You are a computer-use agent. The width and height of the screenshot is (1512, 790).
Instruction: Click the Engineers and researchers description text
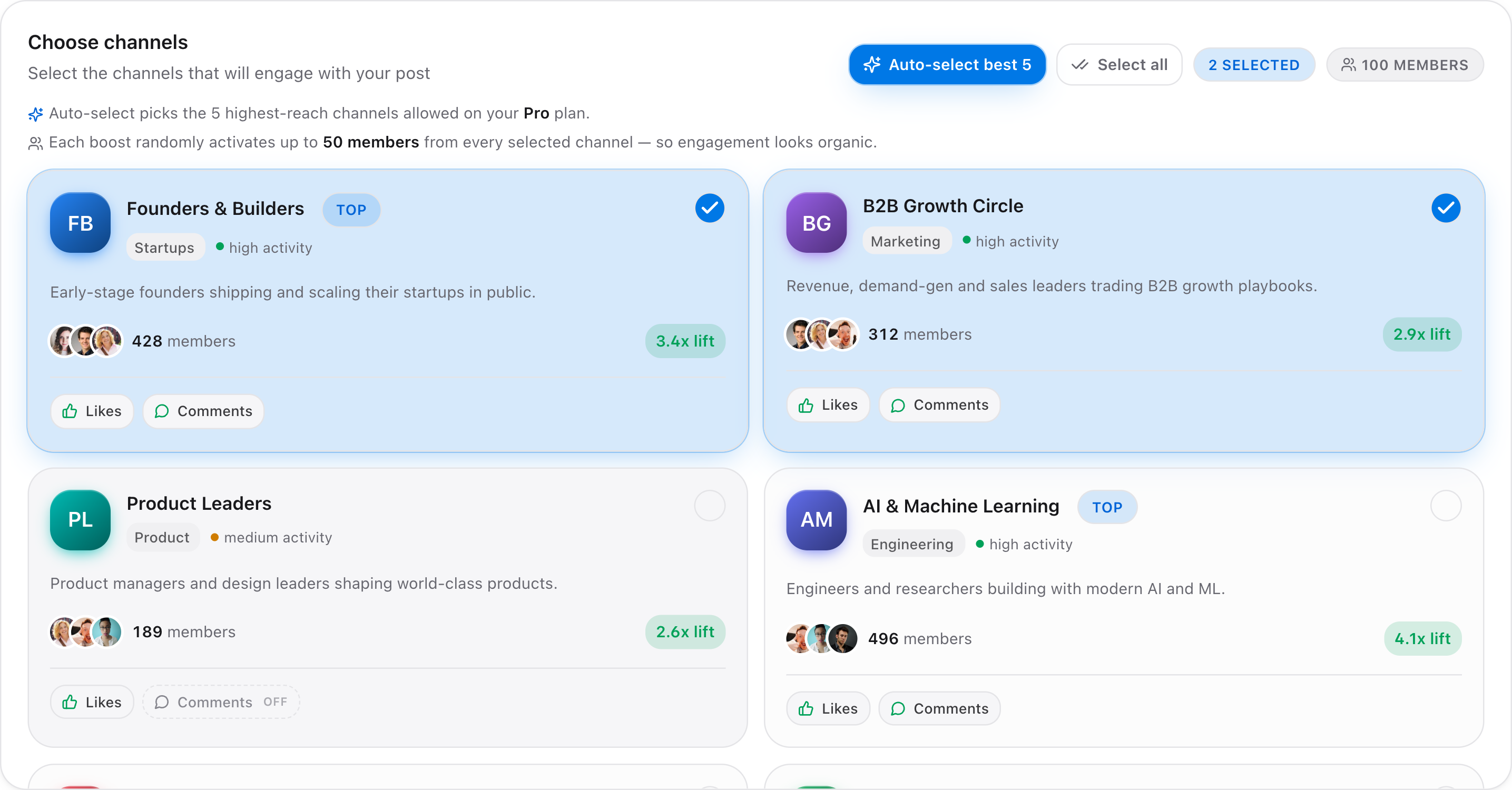1006,589
